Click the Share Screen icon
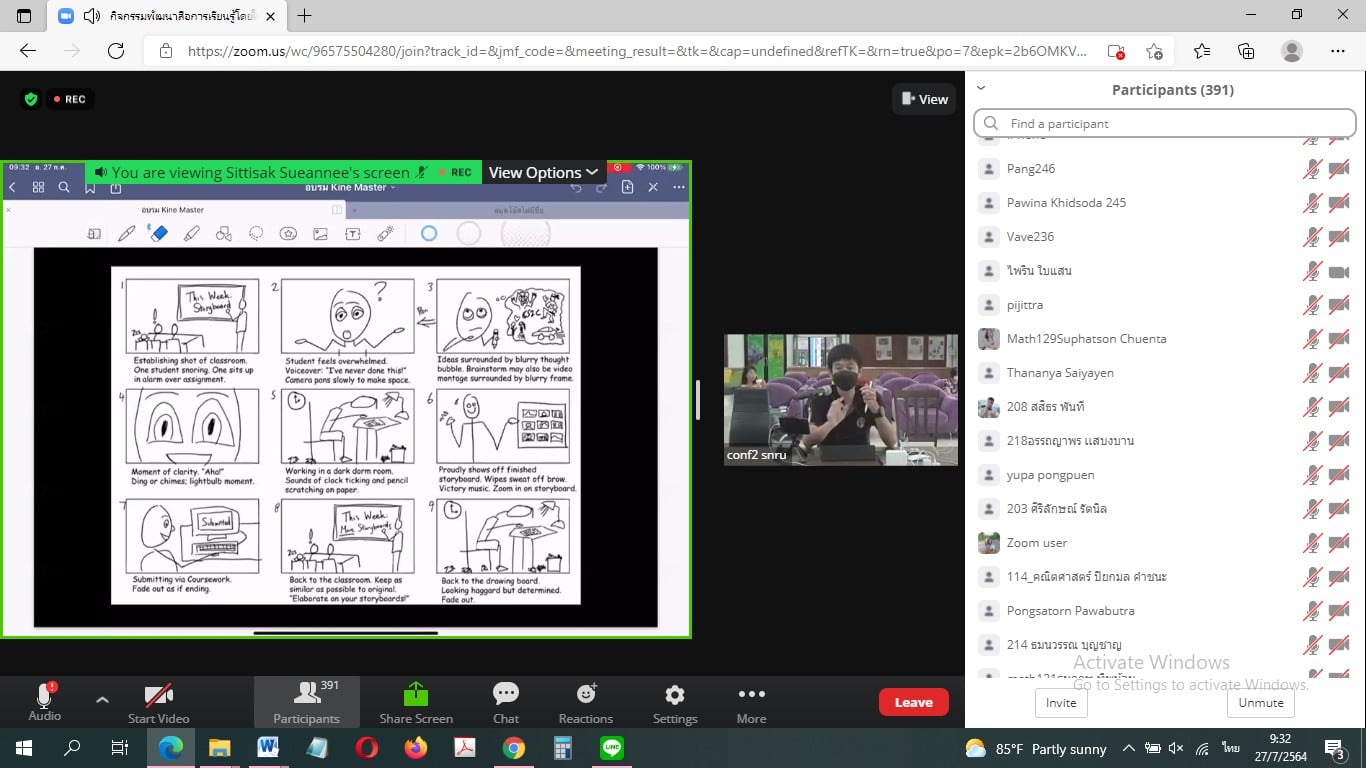 (x=416, y=702)
